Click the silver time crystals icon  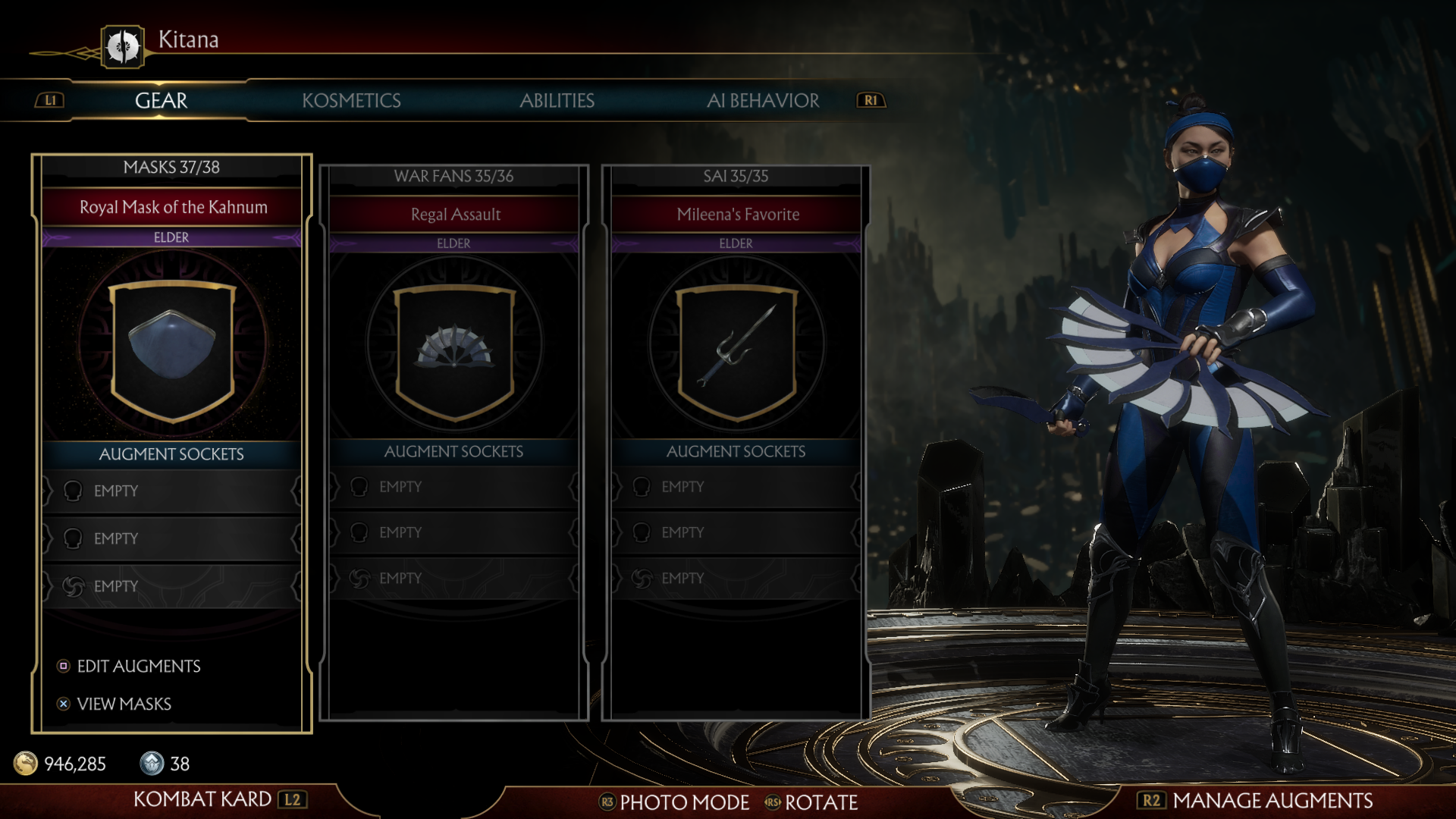[x=152, y=763]
